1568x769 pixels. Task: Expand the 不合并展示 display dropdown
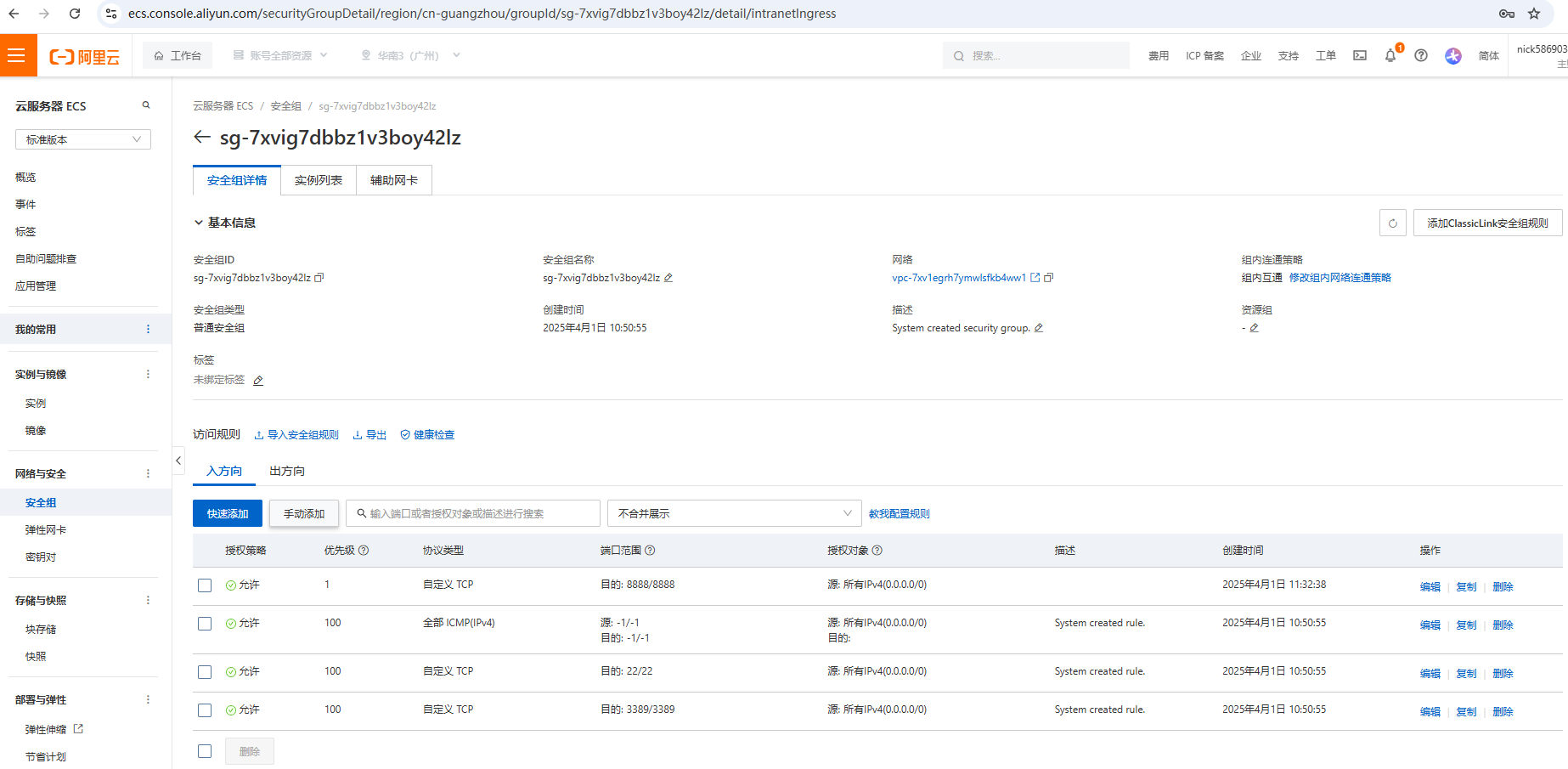(734, 513)
